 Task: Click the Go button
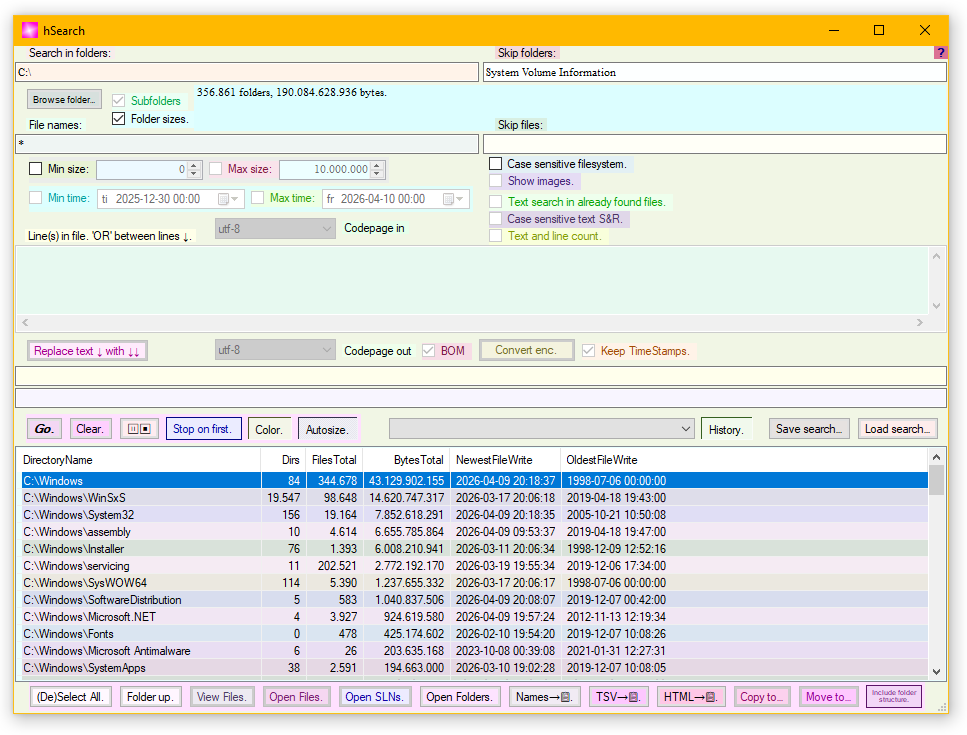pos(44,429)
